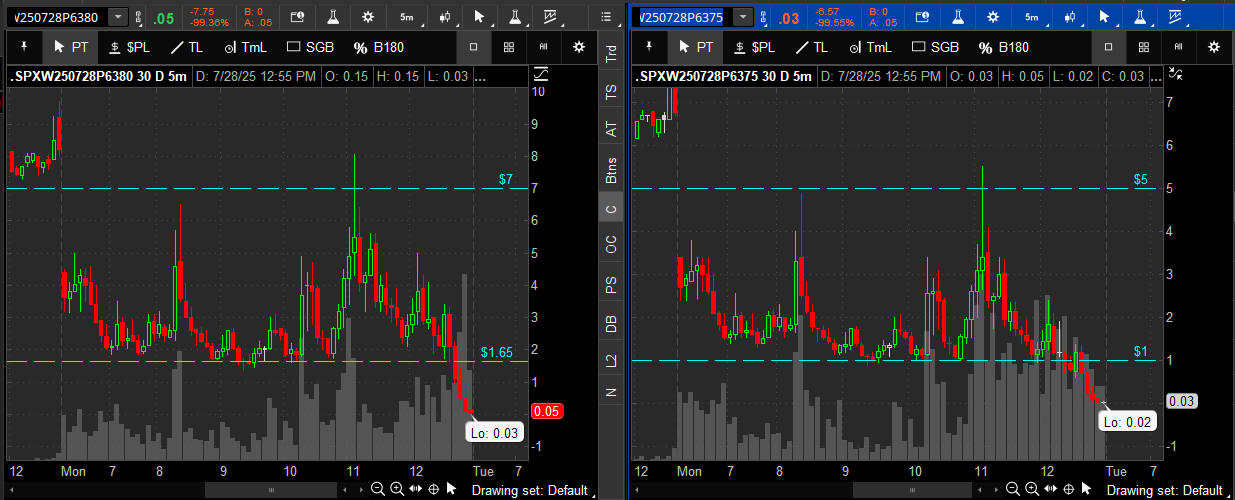The width and height of the screenshot is (1235, 500).
Task: Open the Trd sidebar tab
Action: point(612,54)
